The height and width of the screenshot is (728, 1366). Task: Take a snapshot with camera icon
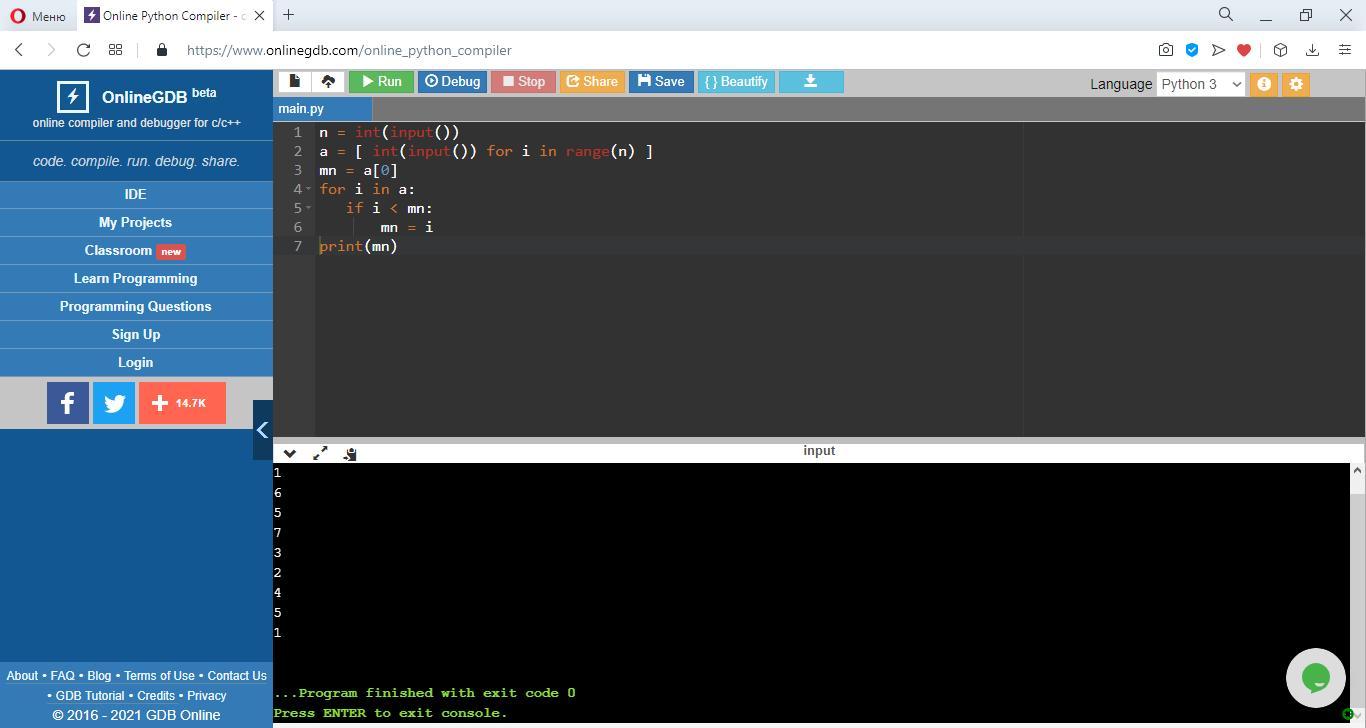pos(1166,50)
